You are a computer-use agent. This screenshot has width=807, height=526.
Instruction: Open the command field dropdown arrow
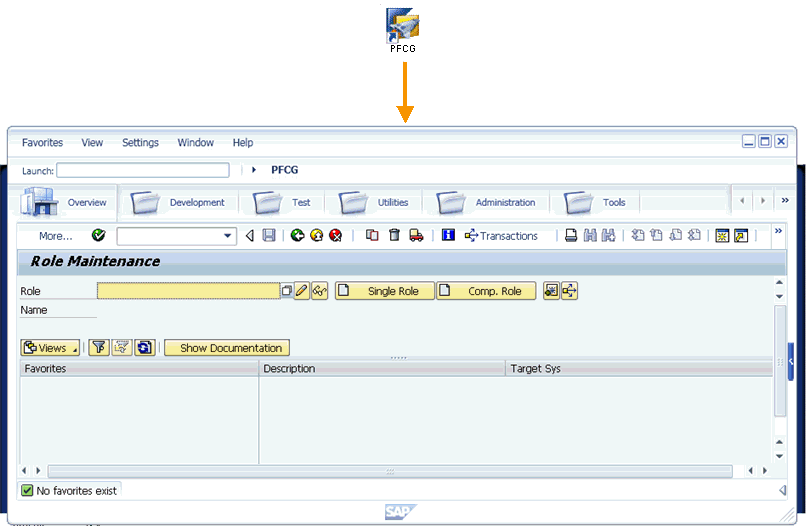[227, 236]
